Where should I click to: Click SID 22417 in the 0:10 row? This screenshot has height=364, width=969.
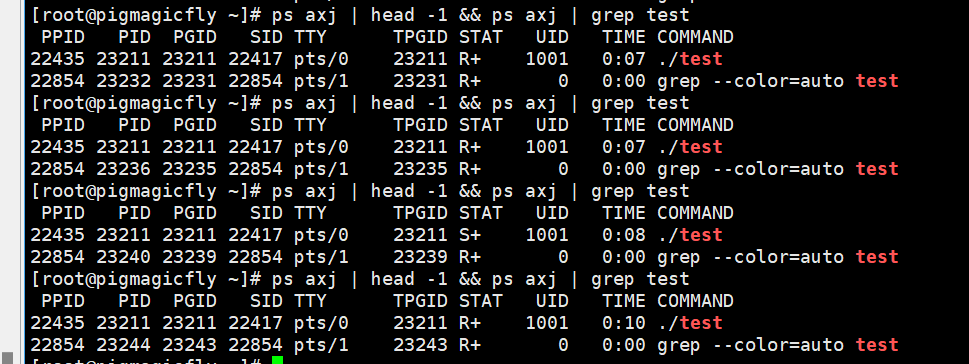255,323
